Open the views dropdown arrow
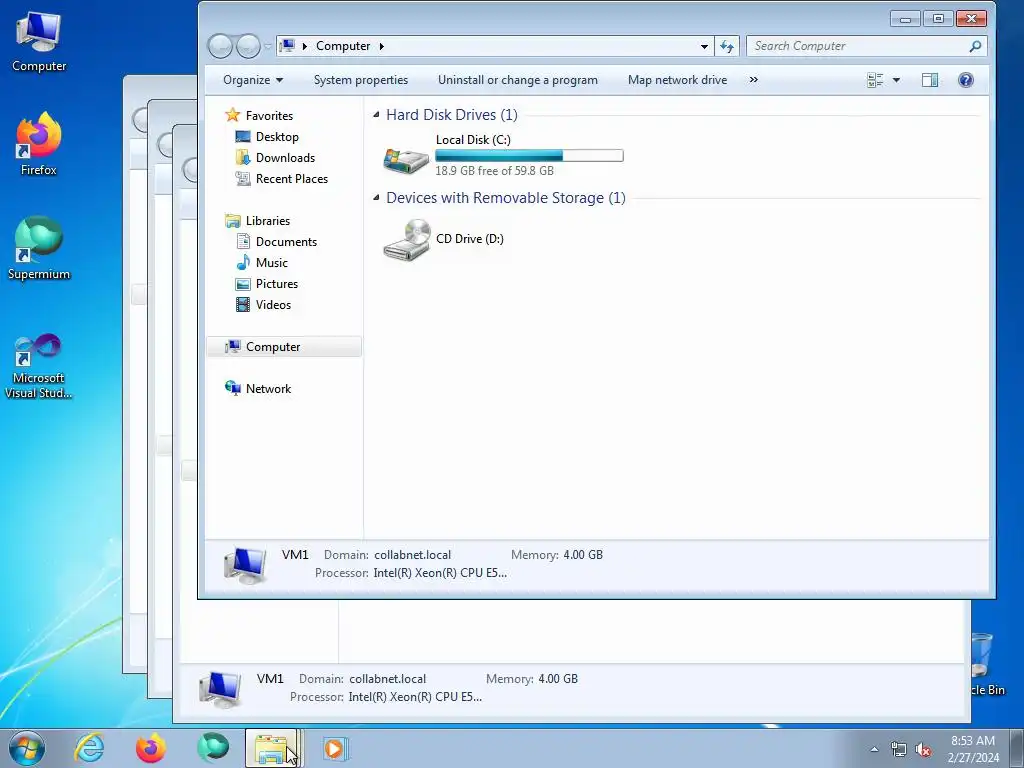This screenshot has width=1024, height=768. pyautogui.click(x=896, y=80)
